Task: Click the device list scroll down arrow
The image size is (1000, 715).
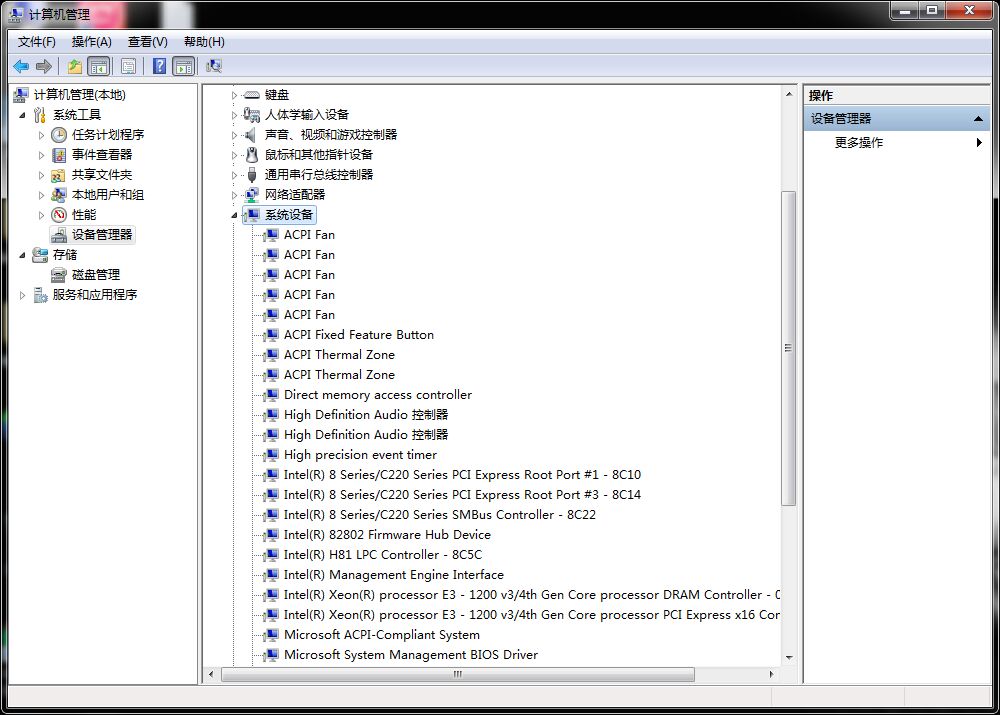Action: click(789, 658)
